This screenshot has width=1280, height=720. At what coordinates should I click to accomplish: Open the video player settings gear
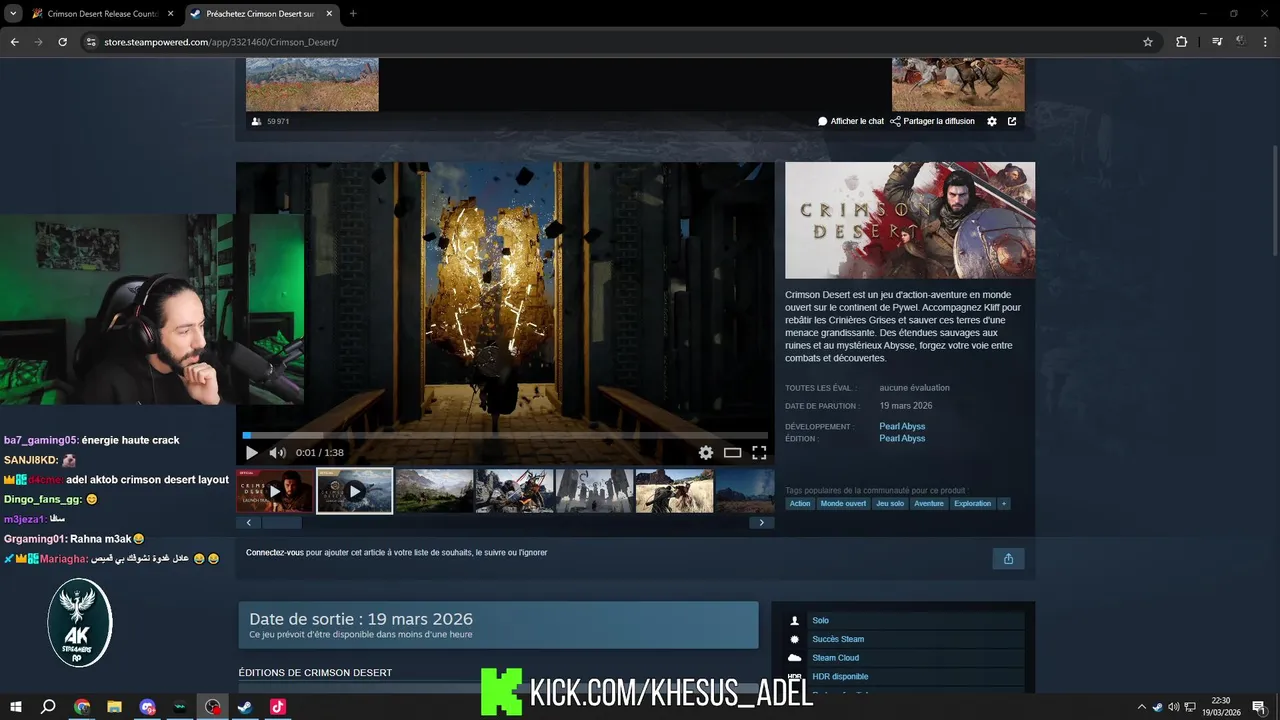coord(706,452)
